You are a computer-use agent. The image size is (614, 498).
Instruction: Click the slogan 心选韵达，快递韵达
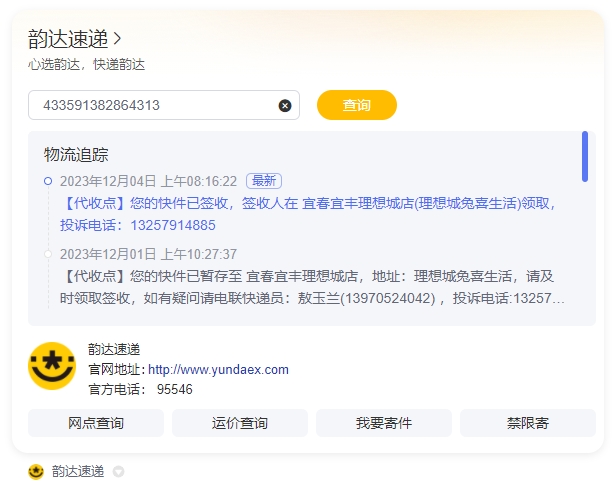tap(86, 65)
